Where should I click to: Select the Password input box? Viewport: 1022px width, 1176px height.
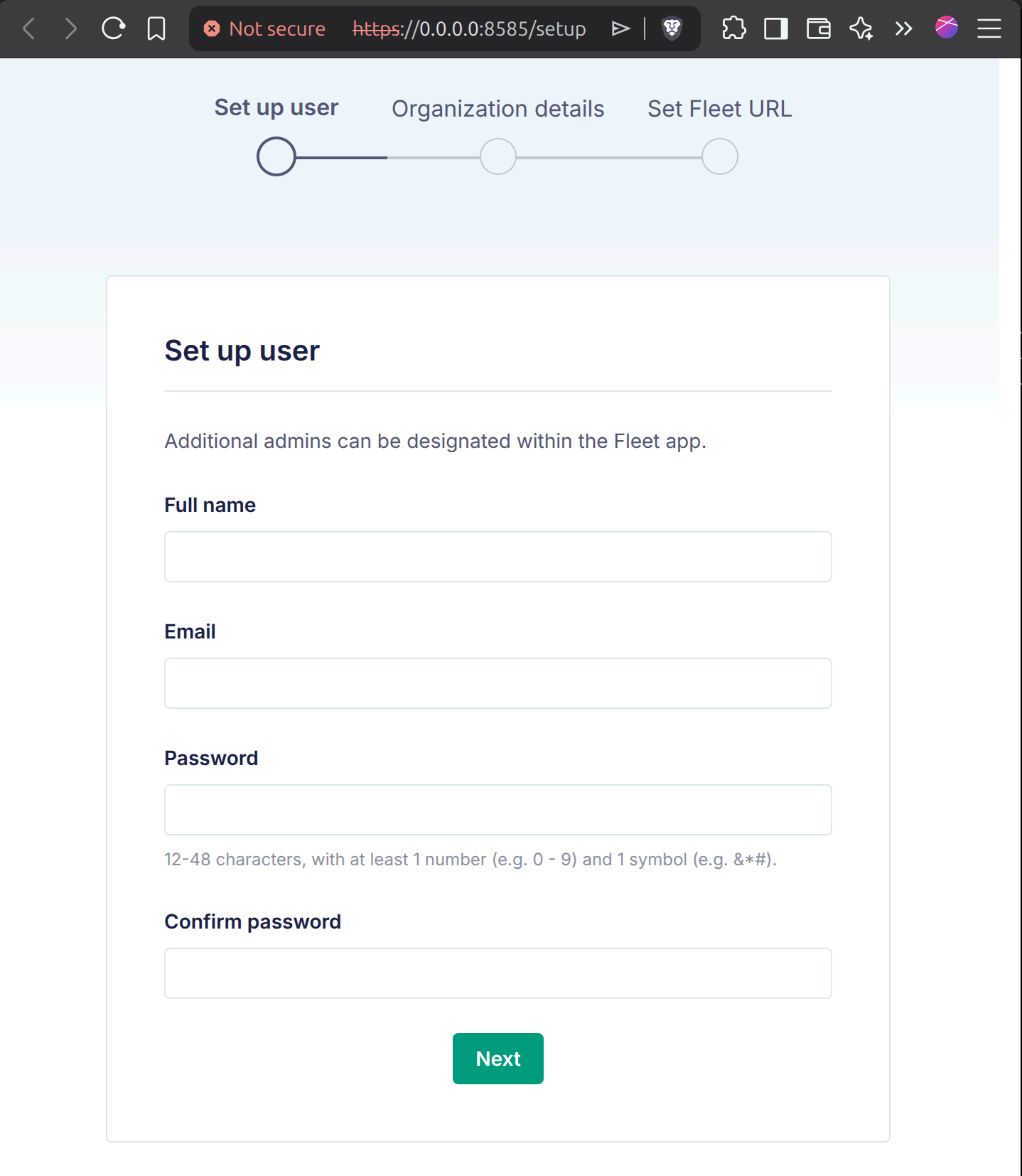(x=497, y=810)
